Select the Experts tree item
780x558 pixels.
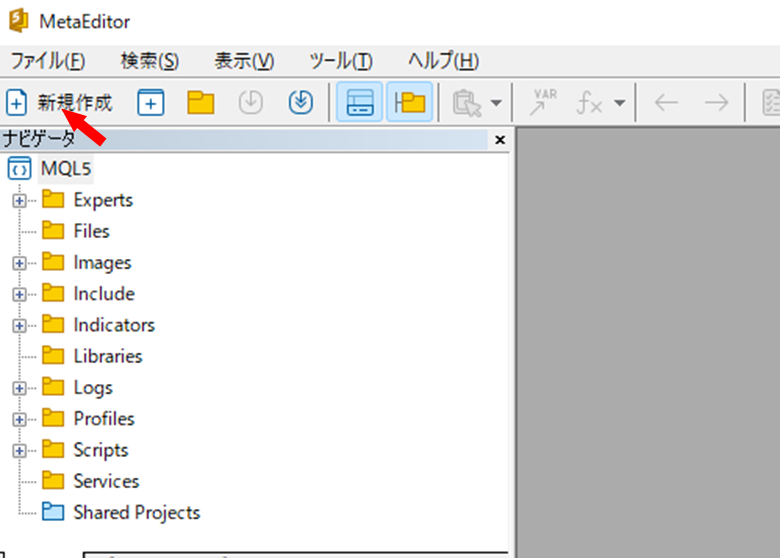pyautogui.click(x=103, y=200)
